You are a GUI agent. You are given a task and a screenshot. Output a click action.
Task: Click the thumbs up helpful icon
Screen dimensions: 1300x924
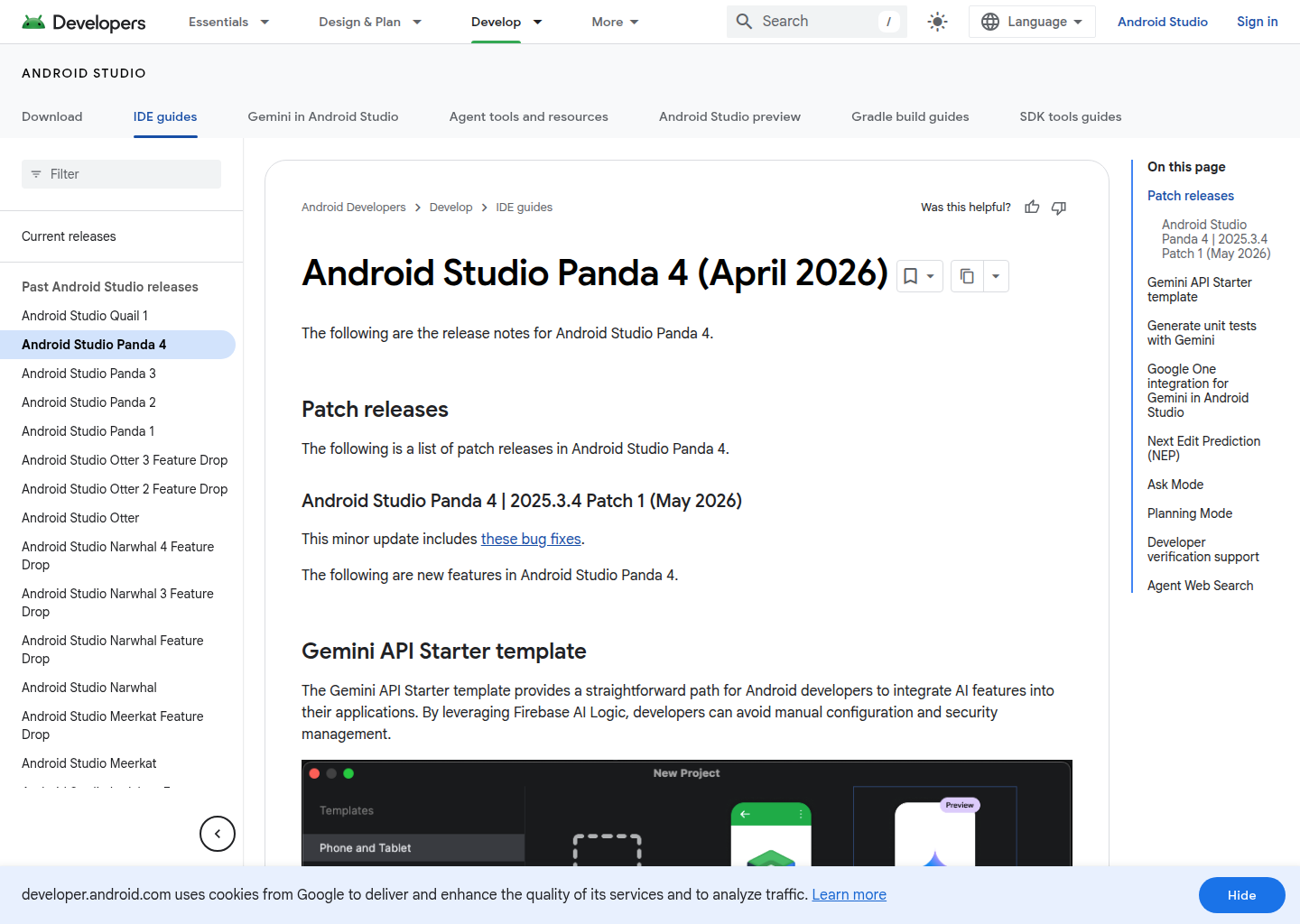point(1032,208)
